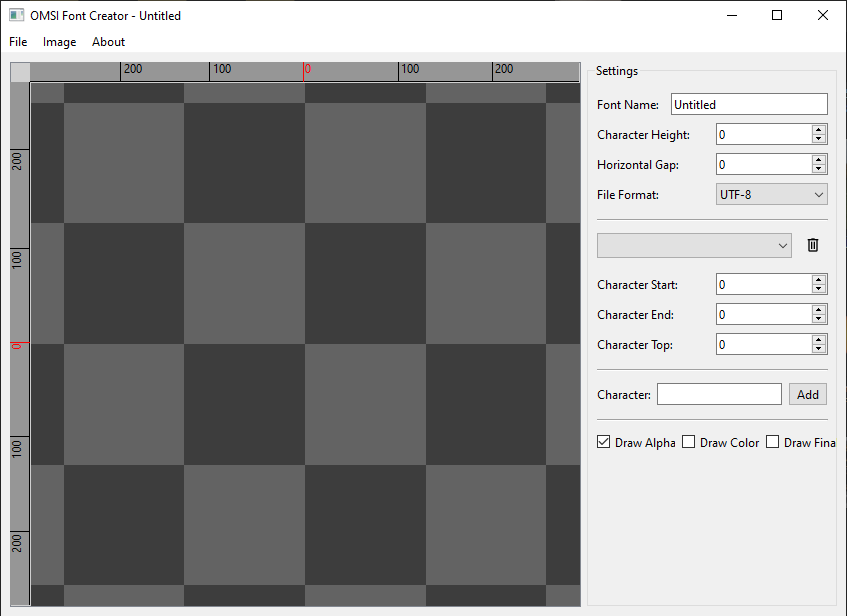Uncheck the Draw Alpha checkbox
This screenshot has width=847, height=616.
click(604, 442)
